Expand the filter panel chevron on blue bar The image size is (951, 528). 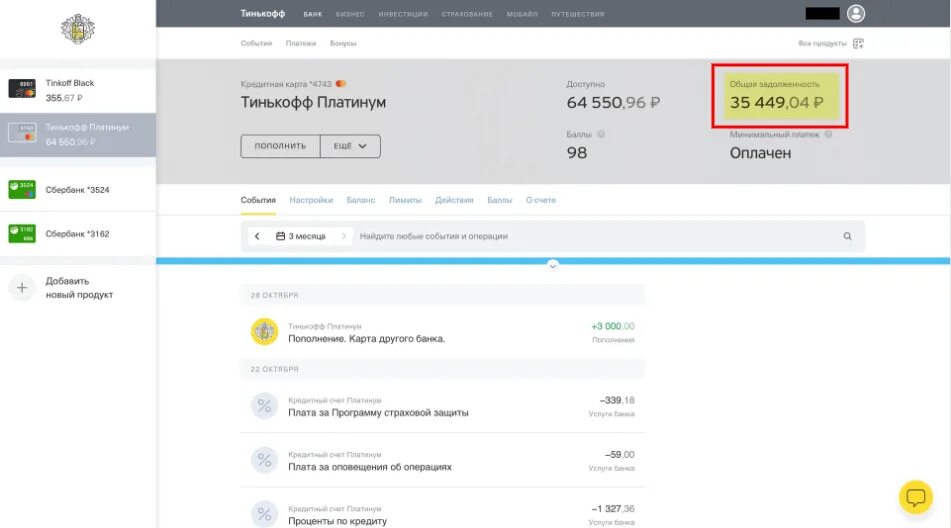click(553, 265)
